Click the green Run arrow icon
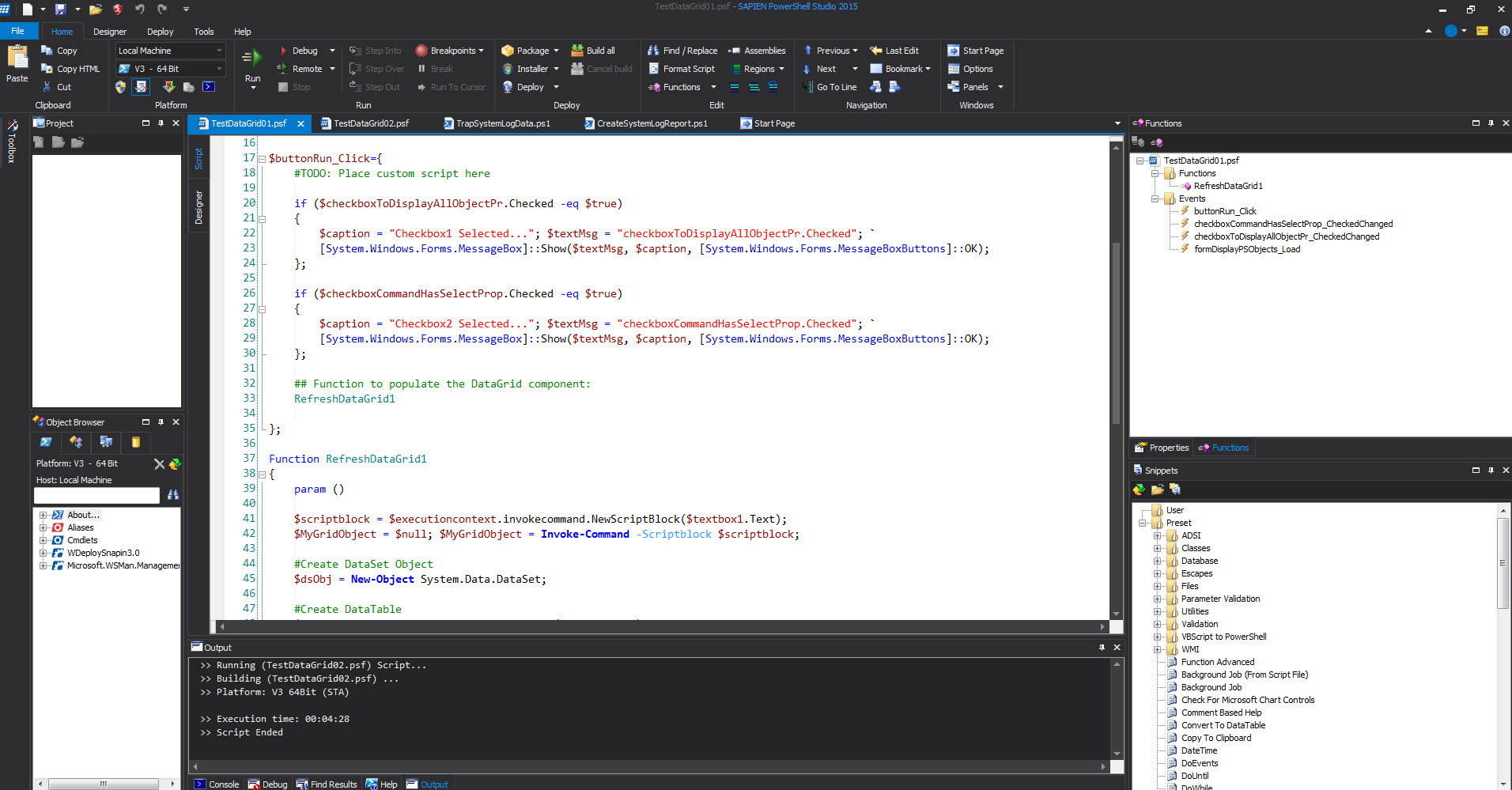Image resolution: width=1512 pixels, height=790 pixels. tap(251, 57)
